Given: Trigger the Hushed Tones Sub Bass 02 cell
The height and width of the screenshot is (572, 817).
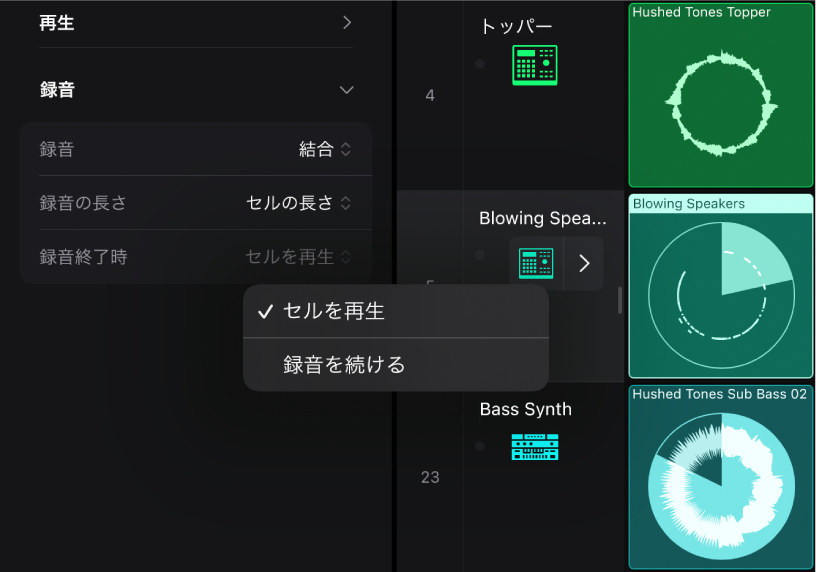Looking at the screenshot, I should [721, 477].
